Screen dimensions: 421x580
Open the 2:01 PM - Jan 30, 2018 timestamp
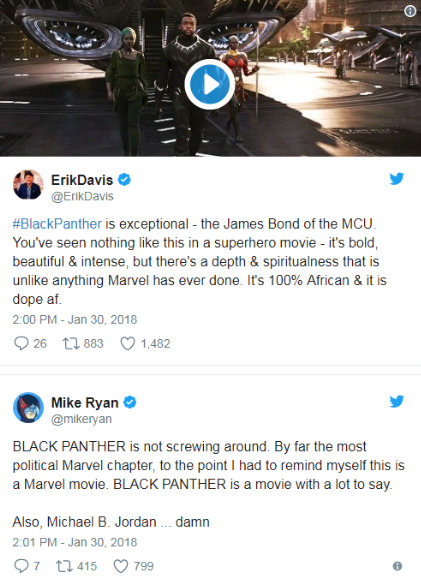[x=75, y=542]
